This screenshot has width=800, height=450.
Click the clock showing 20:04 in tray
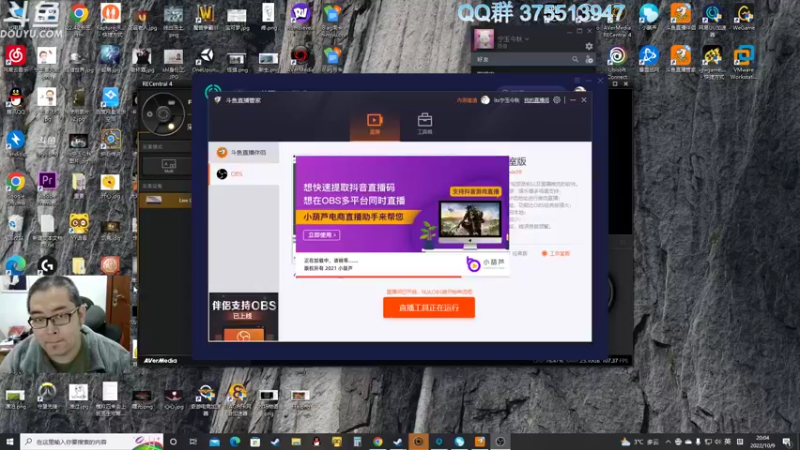tap(762, 441)
